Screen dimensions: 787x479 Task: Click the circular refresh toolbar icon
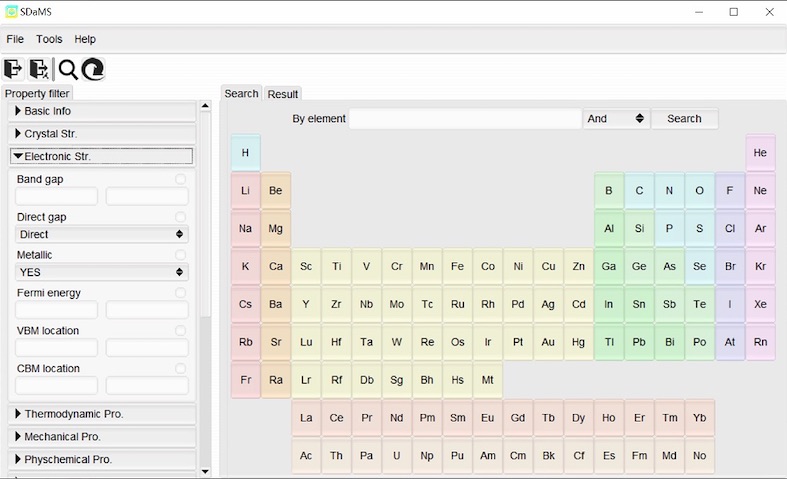(x=93, y=69)
